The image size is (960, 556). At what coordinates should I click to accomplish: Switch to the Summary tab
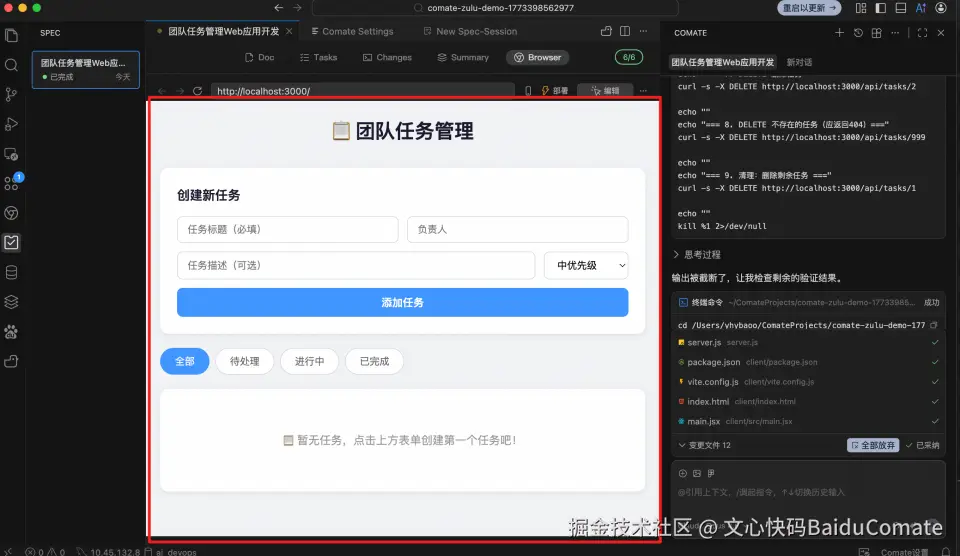(463, 58)
